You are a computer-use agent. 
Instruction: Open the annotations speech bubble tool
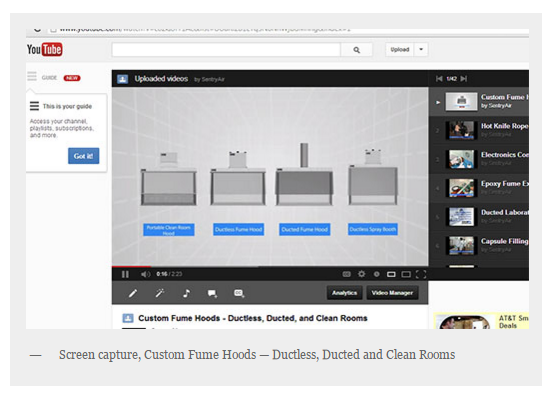coord(212,293)
